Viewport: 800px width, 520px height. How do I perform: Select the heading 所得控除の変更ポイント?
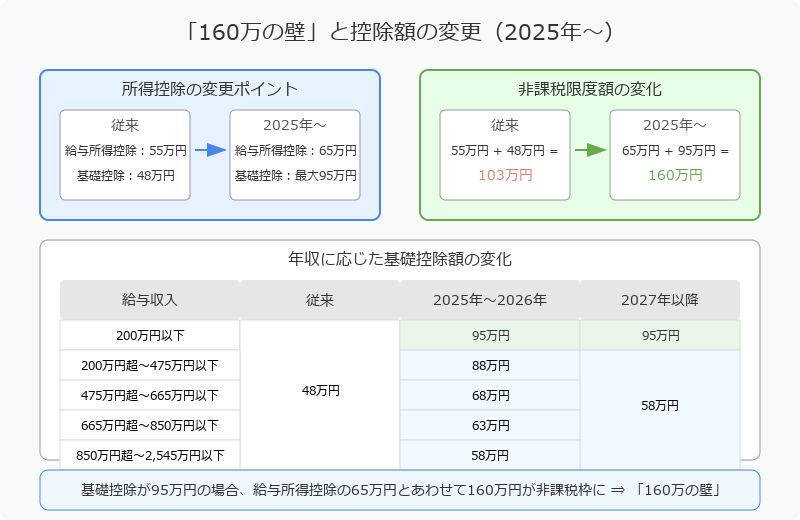[210, 89]
